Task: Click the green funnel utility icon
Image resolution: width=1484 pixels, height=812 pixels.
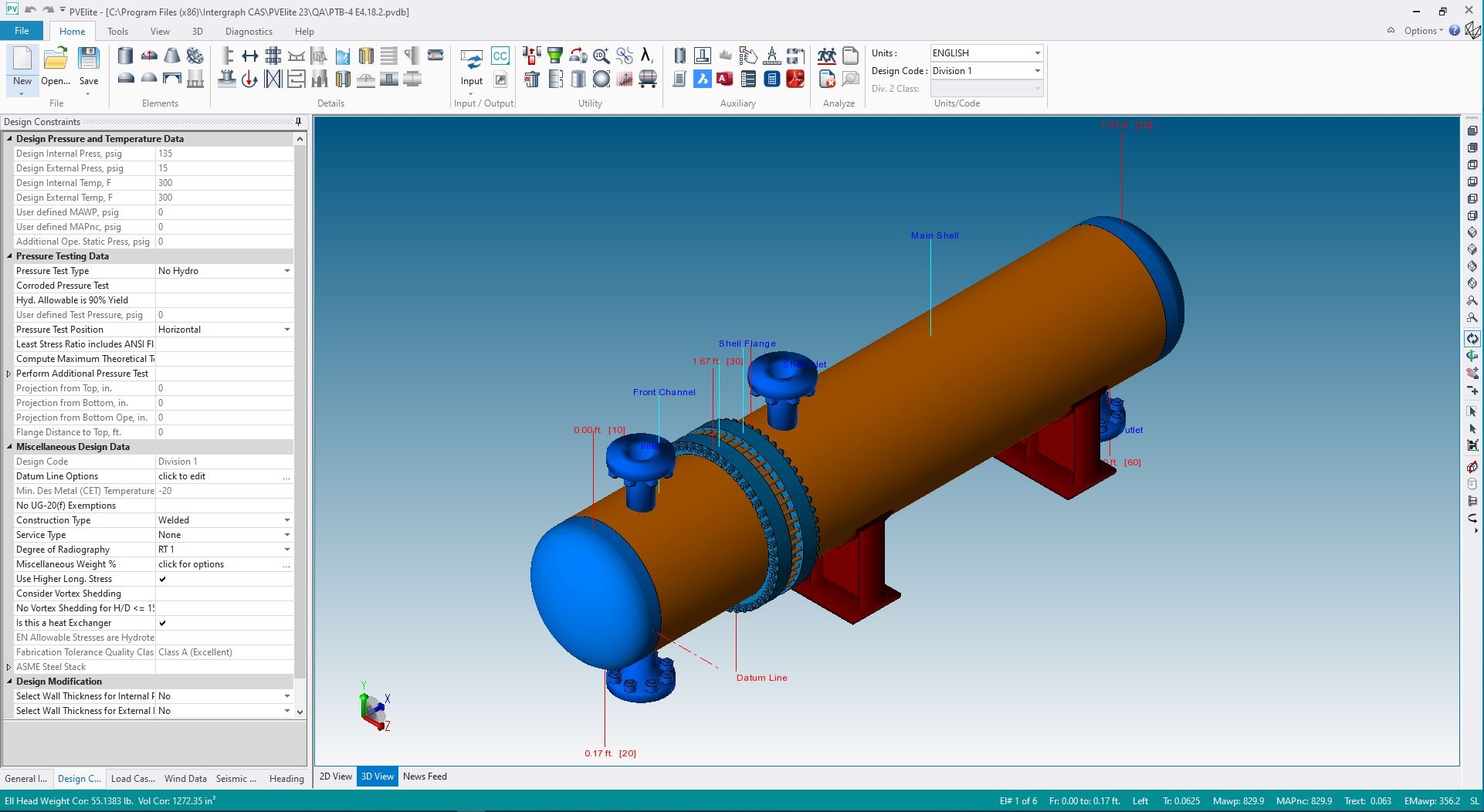Action: point(554,56)
